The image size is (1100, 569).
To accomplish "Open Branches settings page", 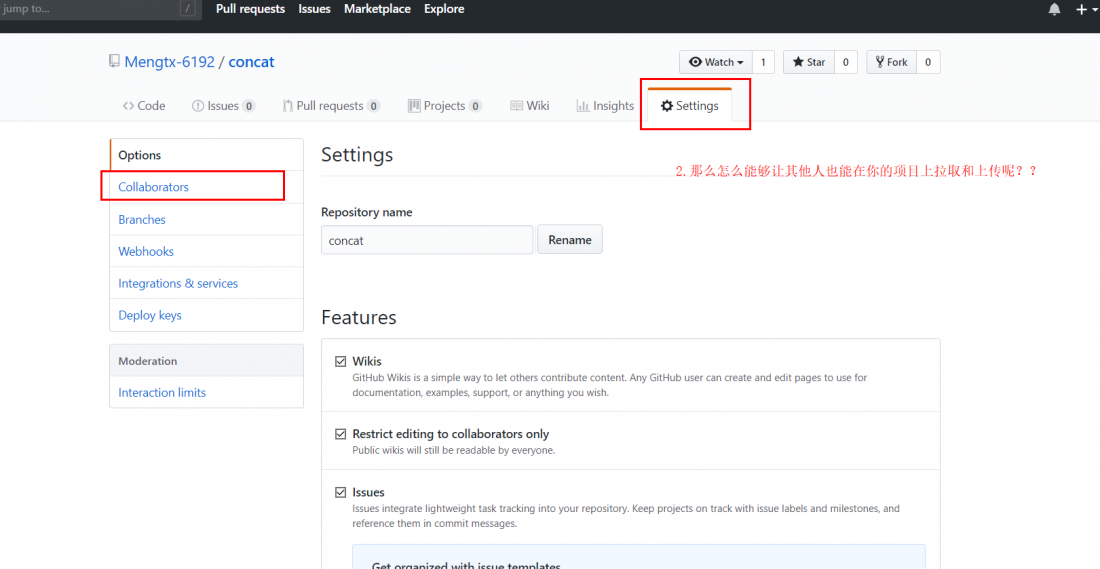I will point(207,220).
